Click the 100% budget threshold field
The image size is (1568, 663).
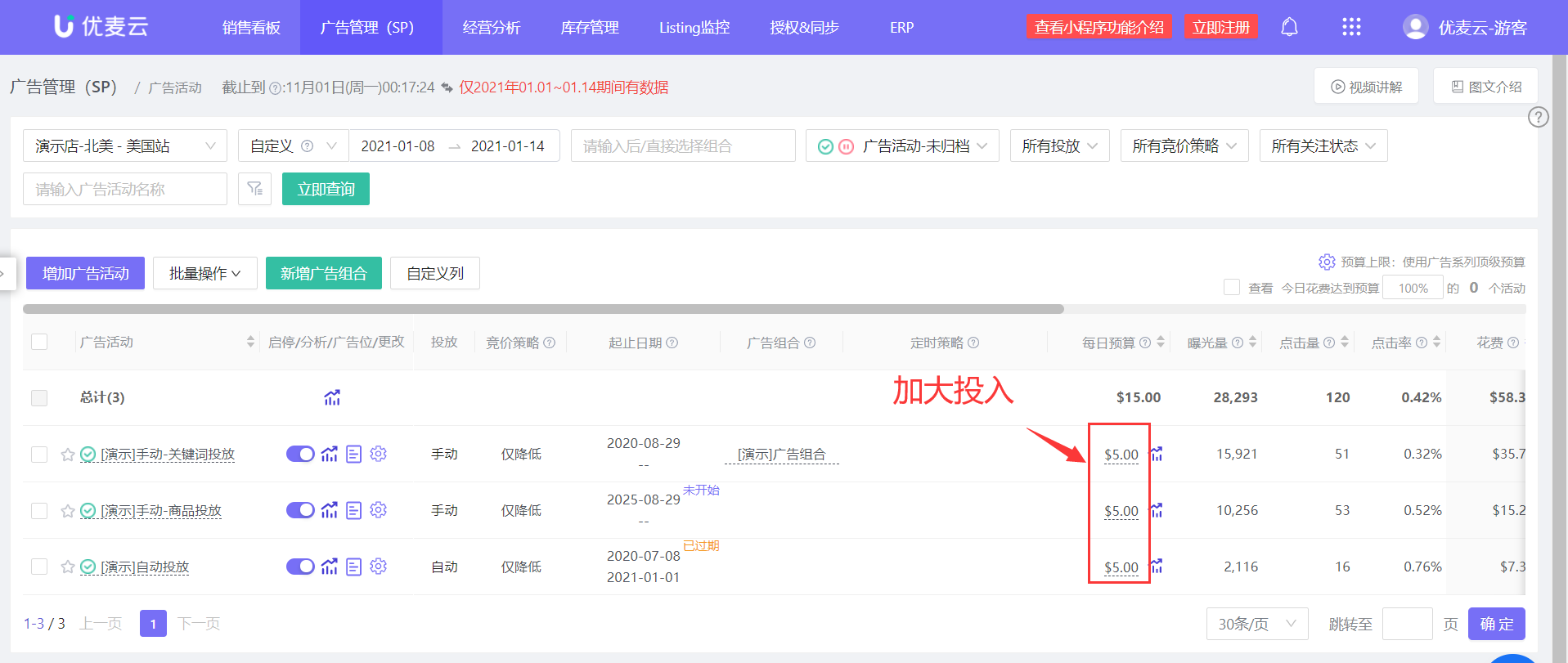[x=1413, y=288]
